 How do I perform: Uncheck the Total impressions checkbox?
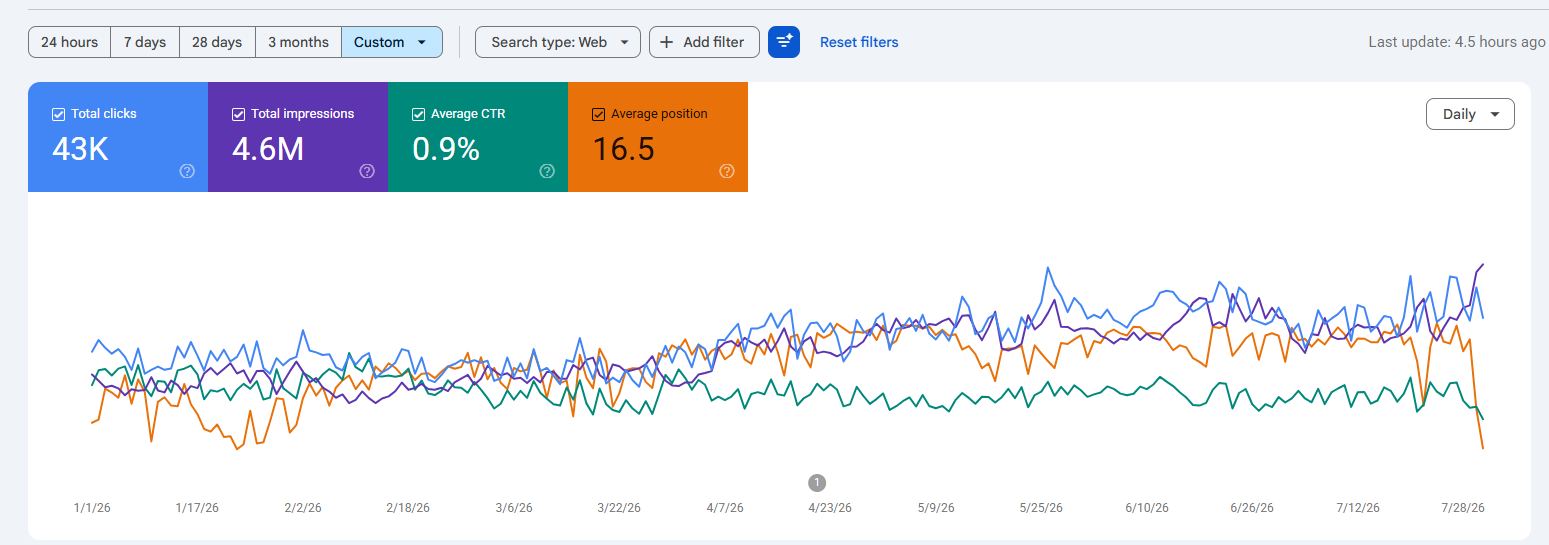pyautogui.click(x=238, y=114)
